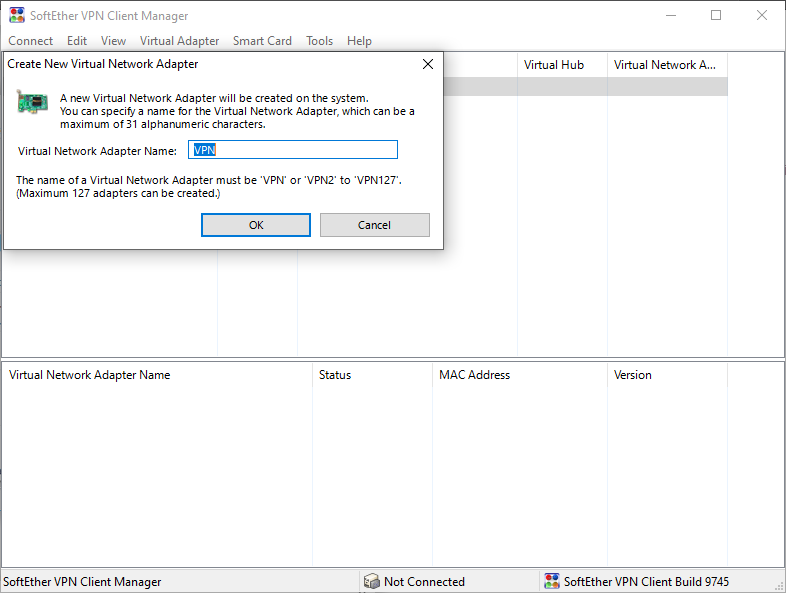Maximize the SoftEther VPN Client Manager window
786x593 pixels.
click(x=716, y=16)
